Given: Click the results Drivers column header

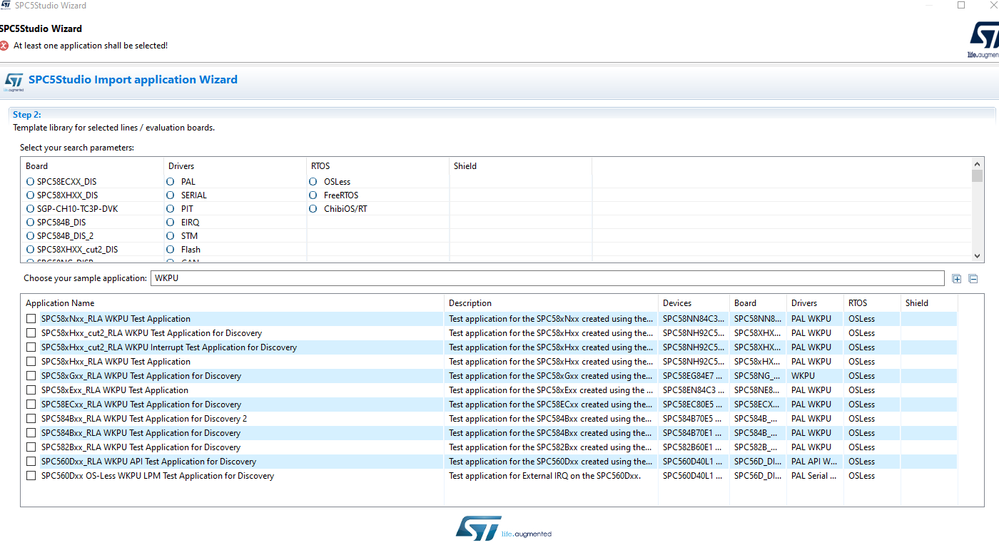Looking at the screenshot, I should [816, 303].
